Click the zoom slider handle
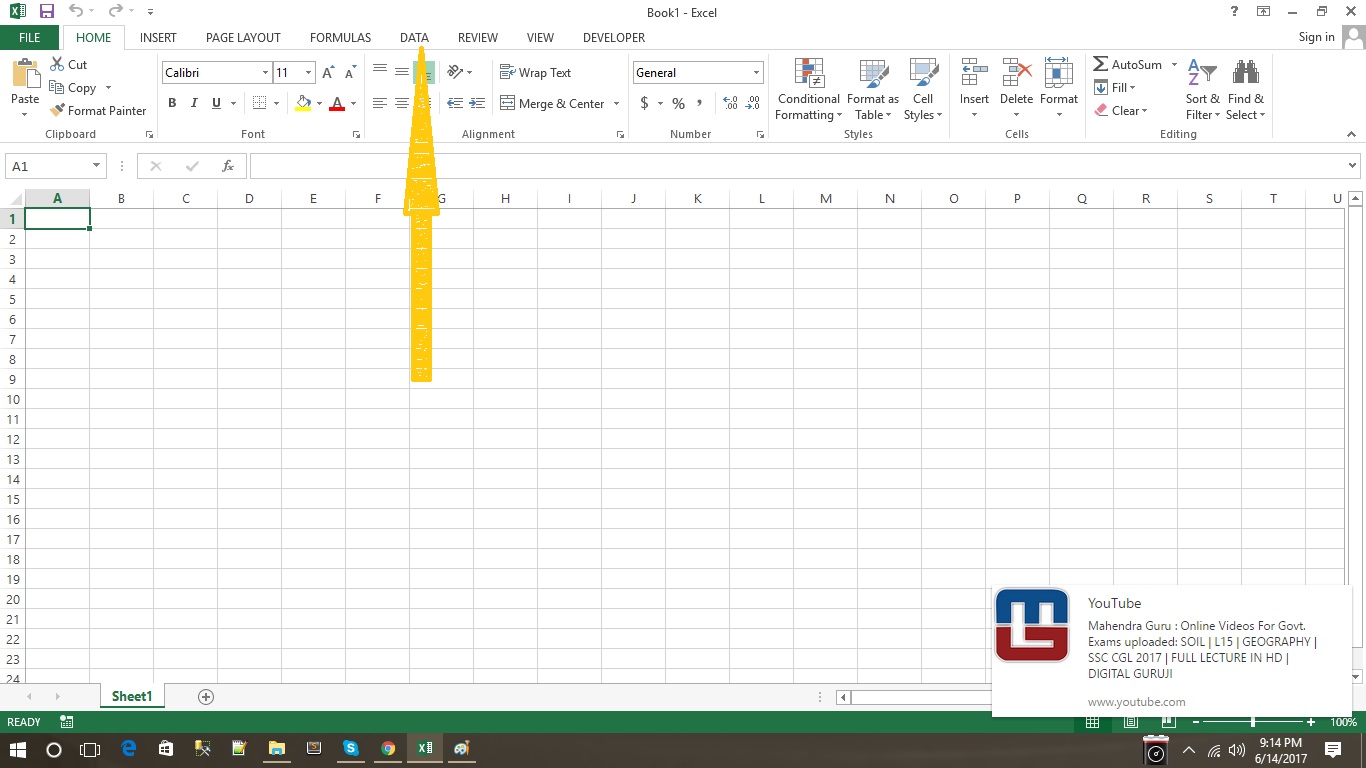This screenshot has height=768, width=1366. click(1252, 722)
